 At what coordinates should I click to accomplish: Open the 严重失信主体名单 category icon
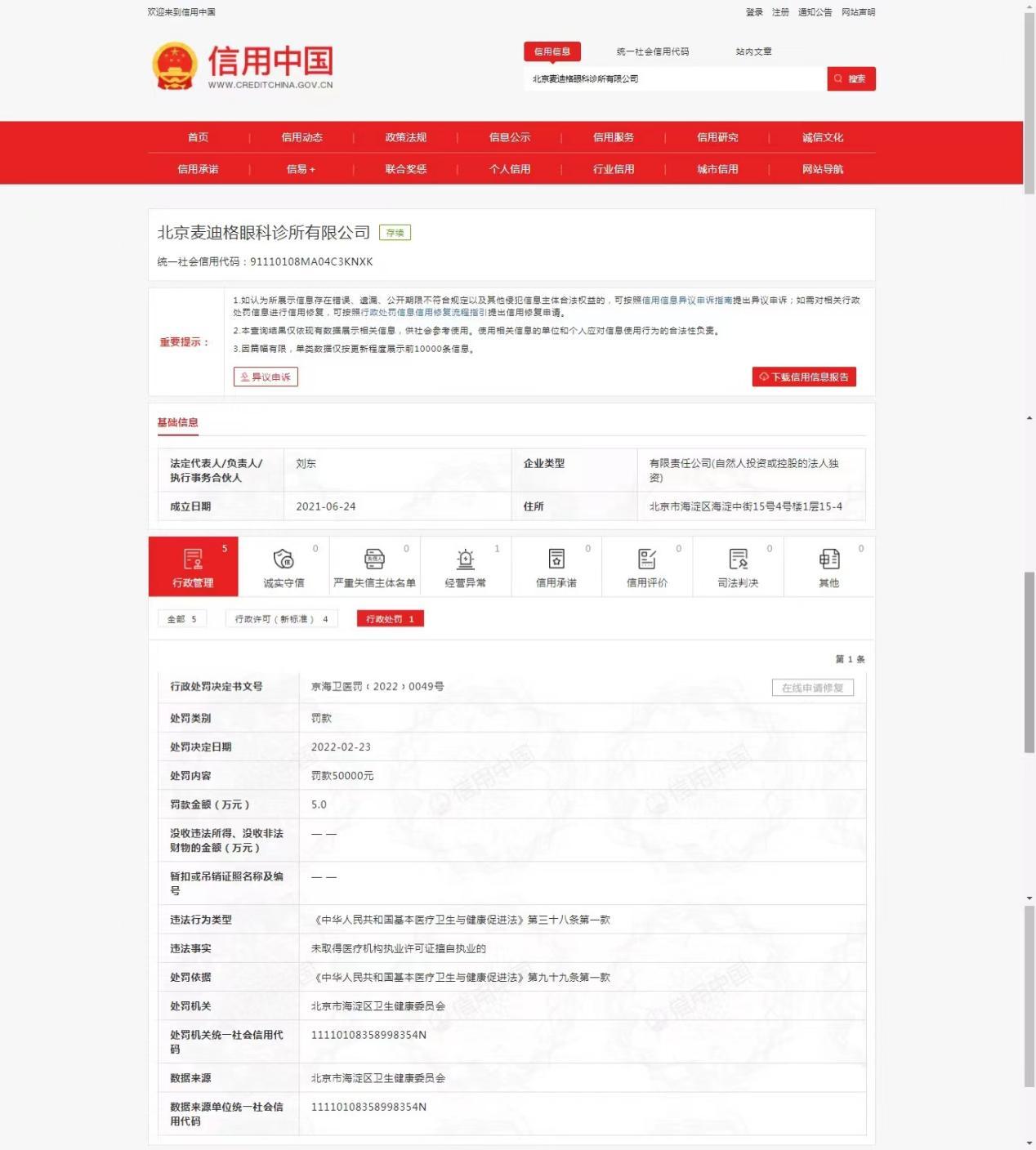(374, 566)
